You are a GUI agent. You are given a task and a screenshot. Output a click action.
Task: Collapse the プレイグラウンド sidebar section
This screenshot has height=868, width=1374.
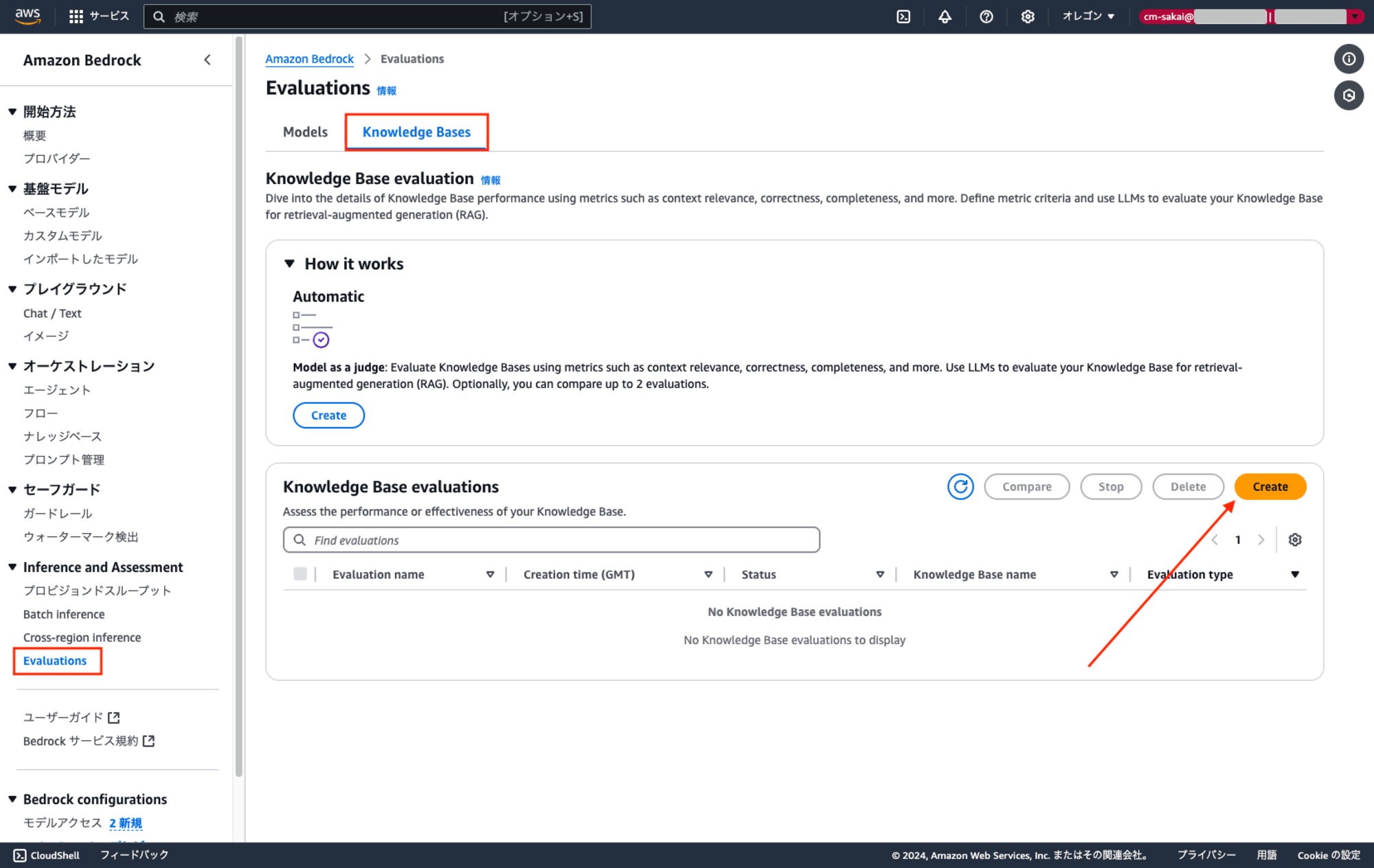(12, 289)
